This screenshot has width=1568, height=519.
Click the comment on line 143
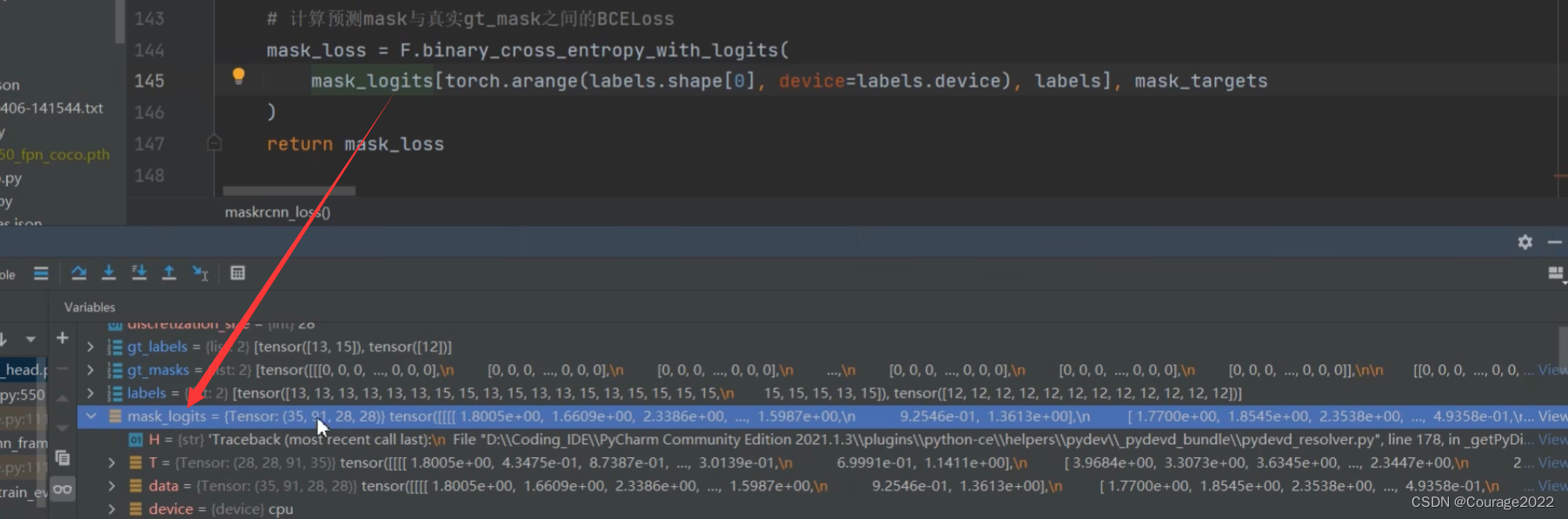point(470,18)
